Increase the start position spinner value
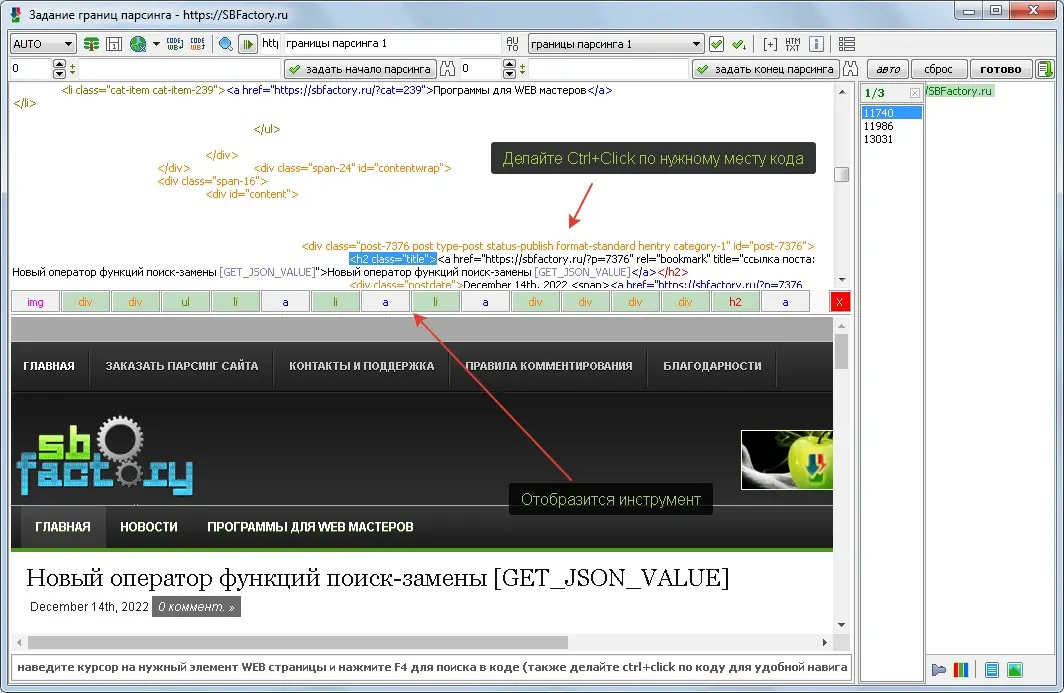Screen dimensions: 1064x693 59,64
